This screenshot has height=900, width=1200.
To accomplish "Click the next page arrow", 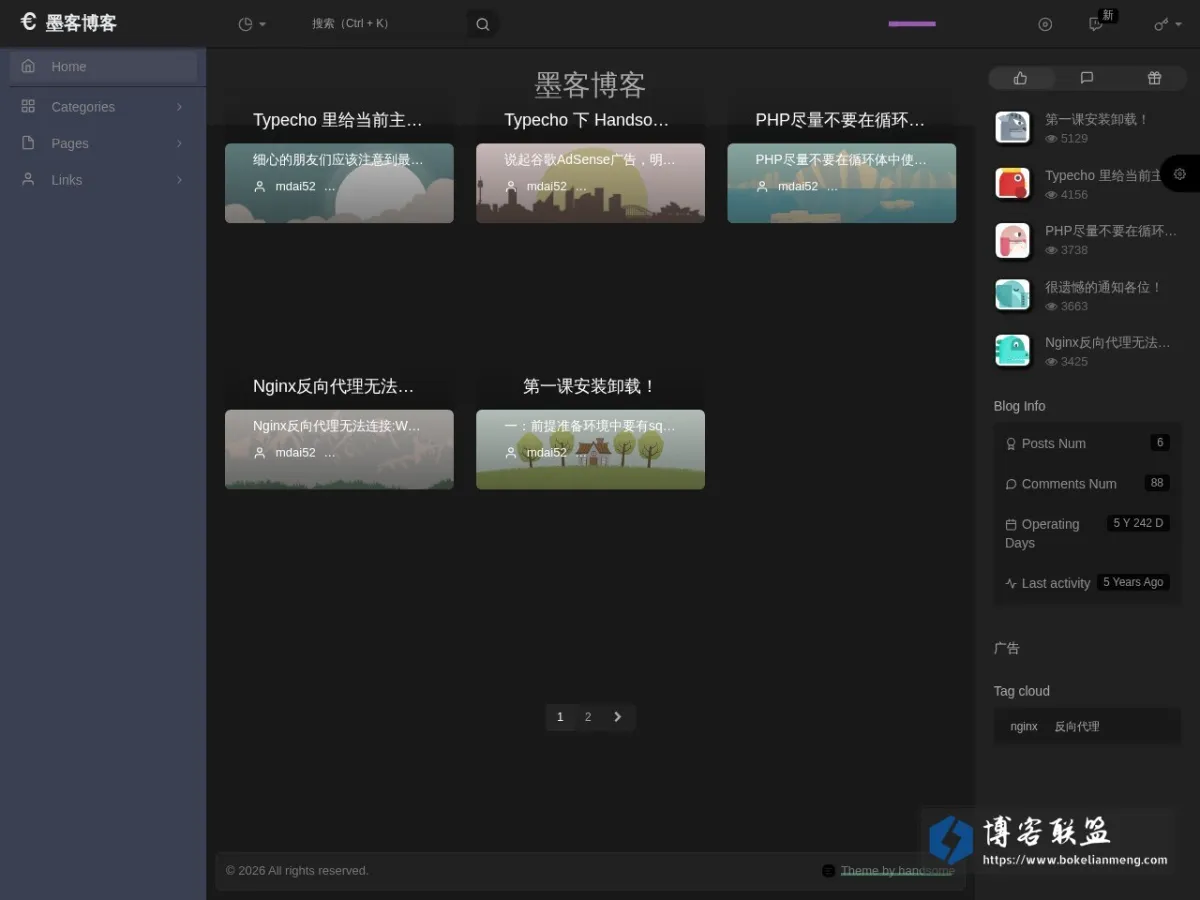I will click(x=618, y=717).
